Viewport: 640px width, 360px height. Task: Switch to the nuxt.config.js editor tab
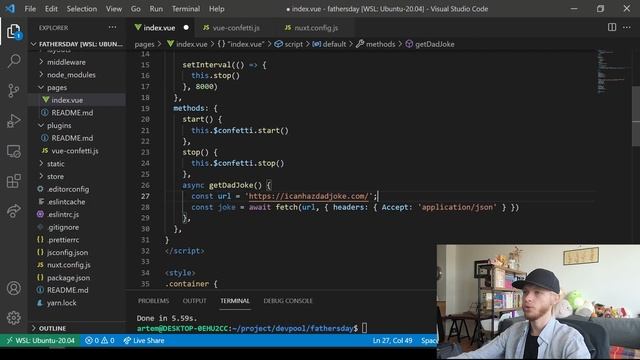(312, 28)
